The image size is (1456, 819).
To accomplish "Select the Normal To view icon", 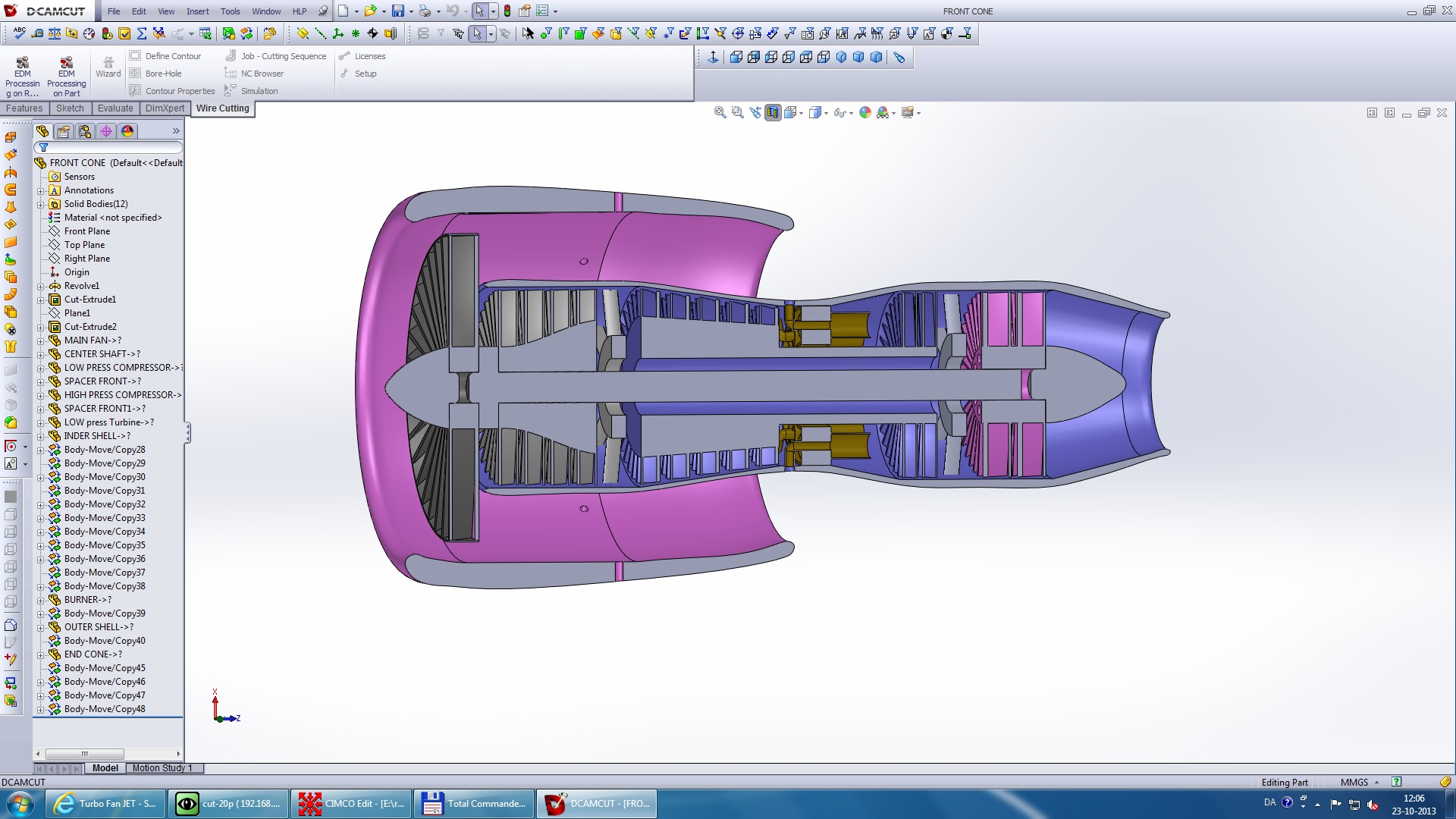I will click(x=713, y=58).
